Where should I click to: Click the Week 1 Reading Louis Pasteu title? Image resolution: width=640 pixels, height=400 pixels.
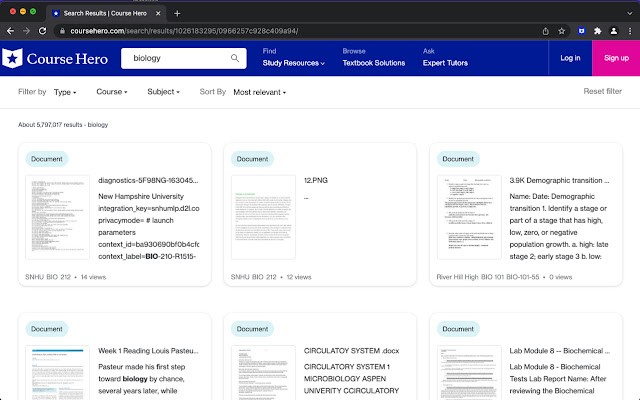148,351
